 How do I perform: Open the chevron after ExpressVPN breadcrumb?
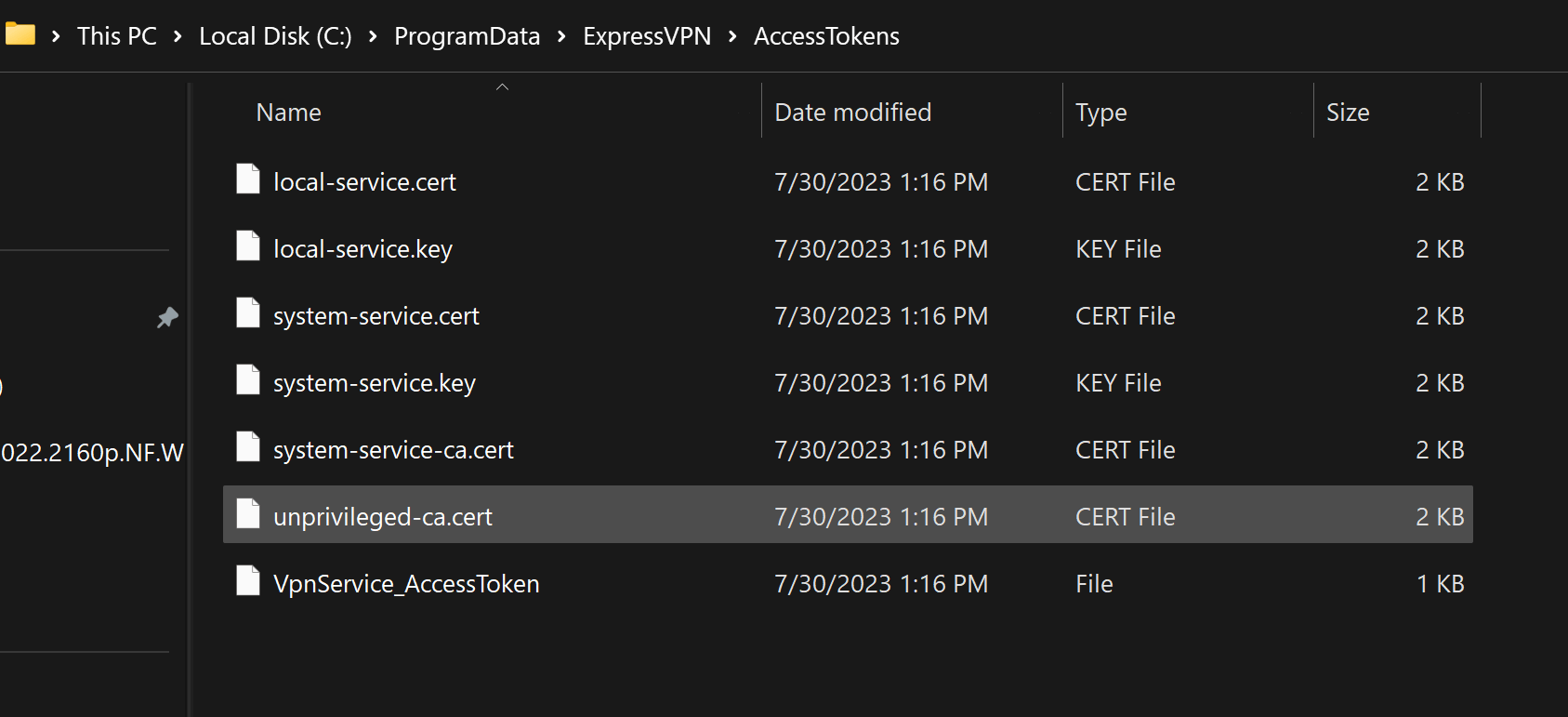(732, 36)
